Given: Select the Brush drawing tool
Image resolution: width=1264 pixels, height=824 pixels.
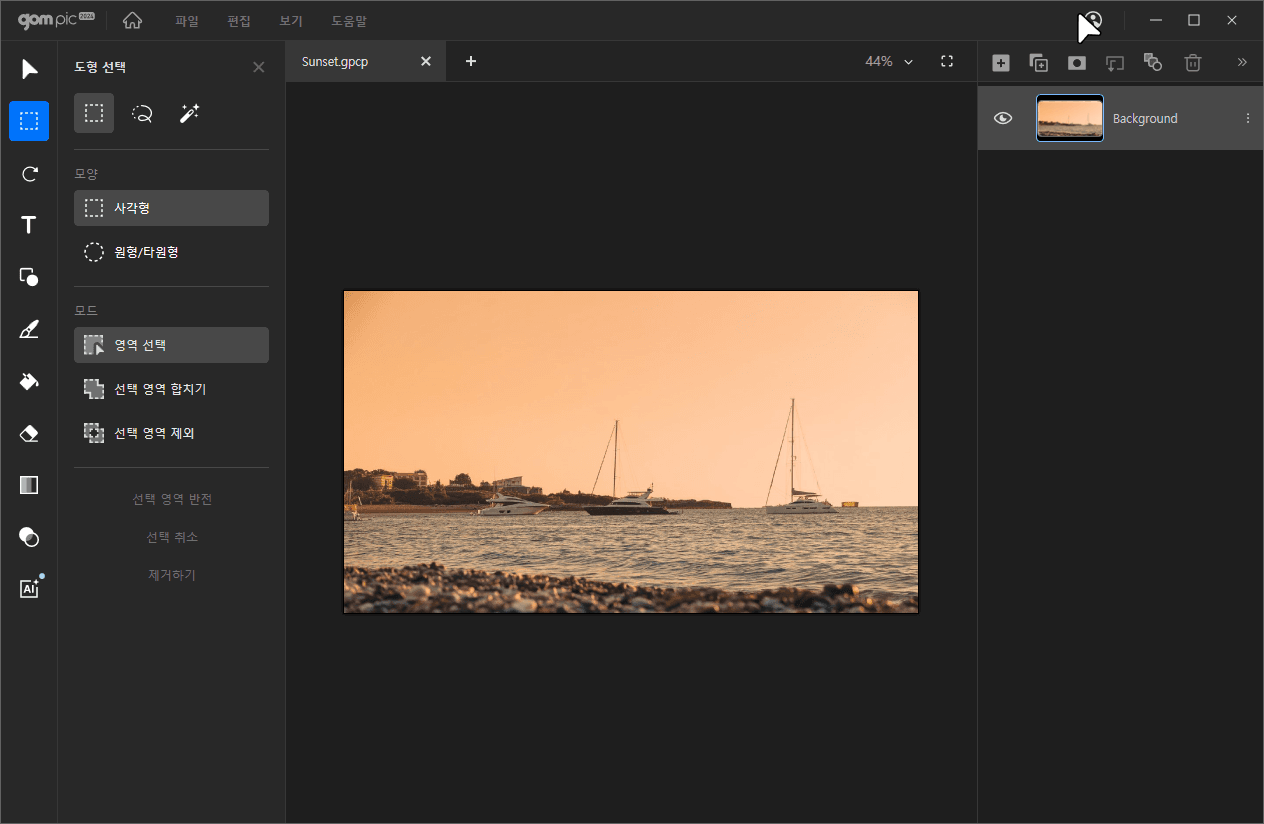Looking at the screenshot, I should tap(29, 329).
